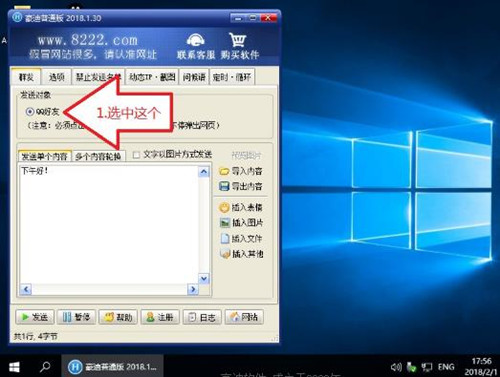Image resolution: width=500 pixels, height=377 pixels.
Task: Minimize the 豪迪普通版 window
Action: pyautogui.click(x=238, y=18)
